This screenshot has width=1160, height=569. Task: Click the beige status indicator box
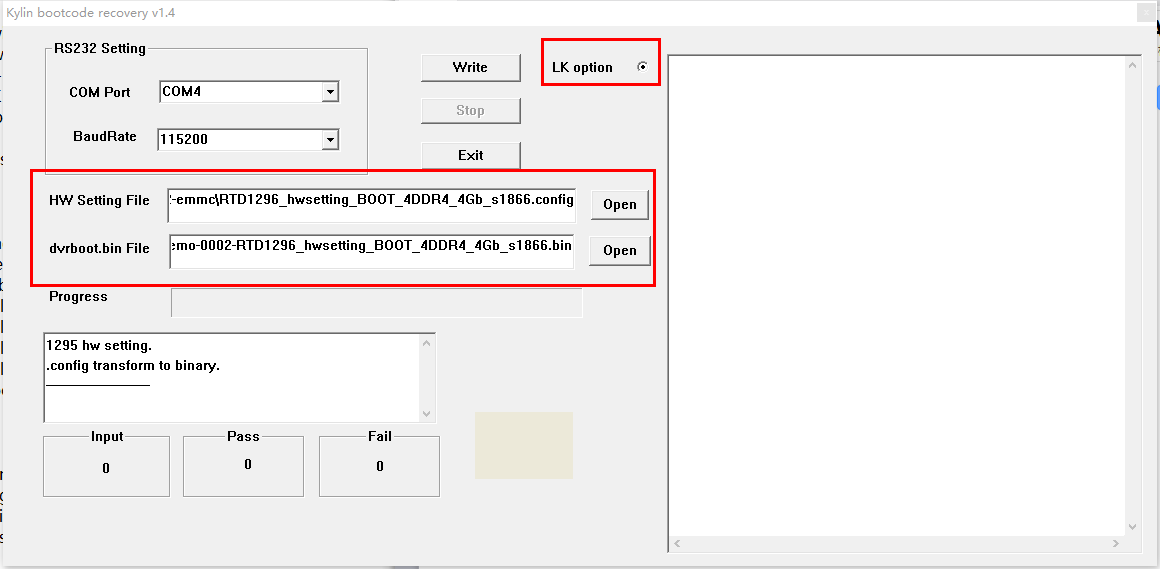pyautogui.click(x=523, y=445)
